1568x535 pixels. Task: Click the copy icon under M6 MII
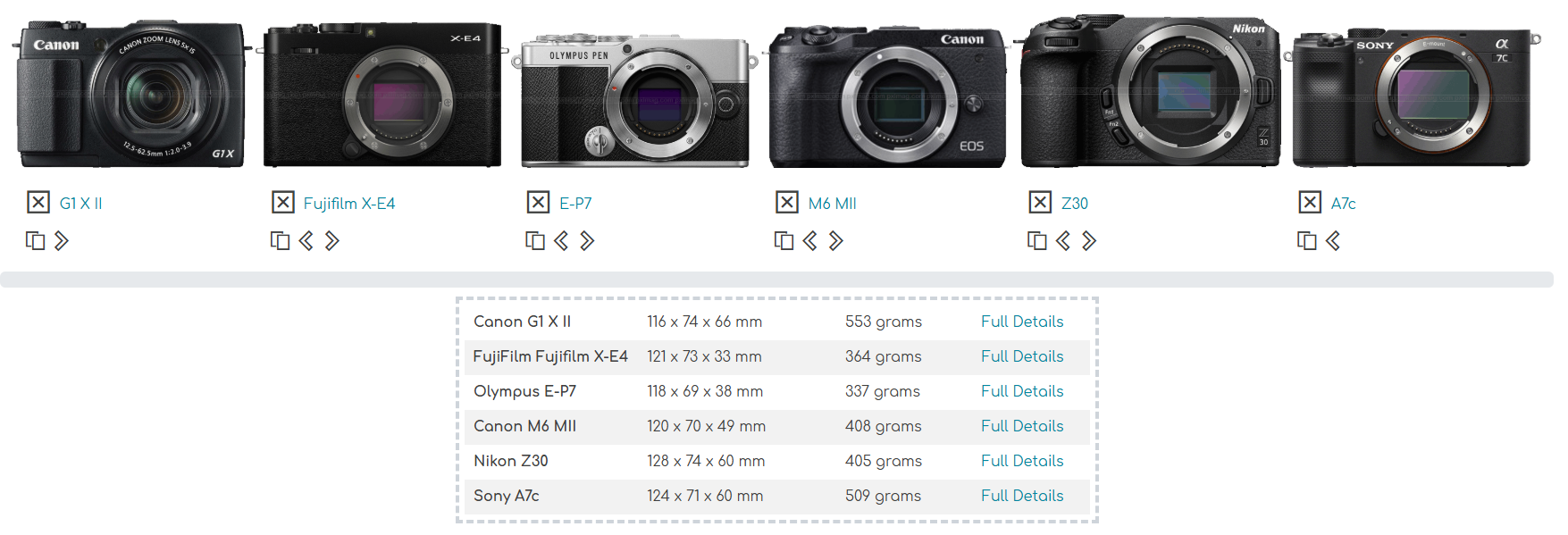784,241
